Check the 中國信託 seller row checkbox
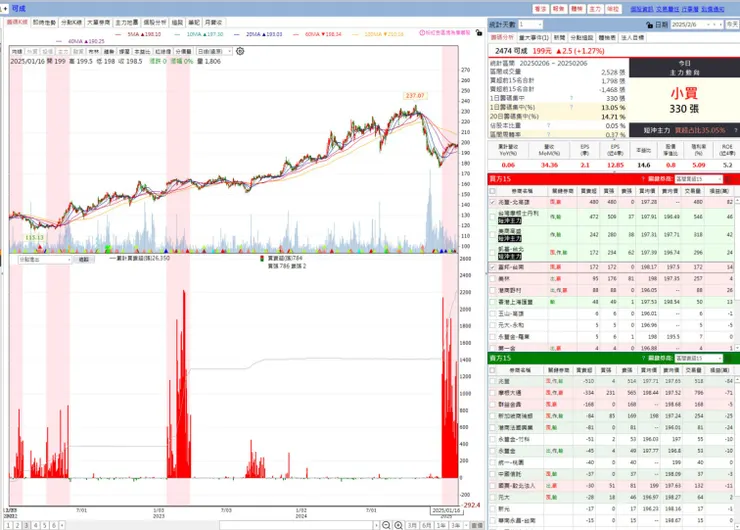740x530 pixels. pyautogui.click(x=493, y=474)
